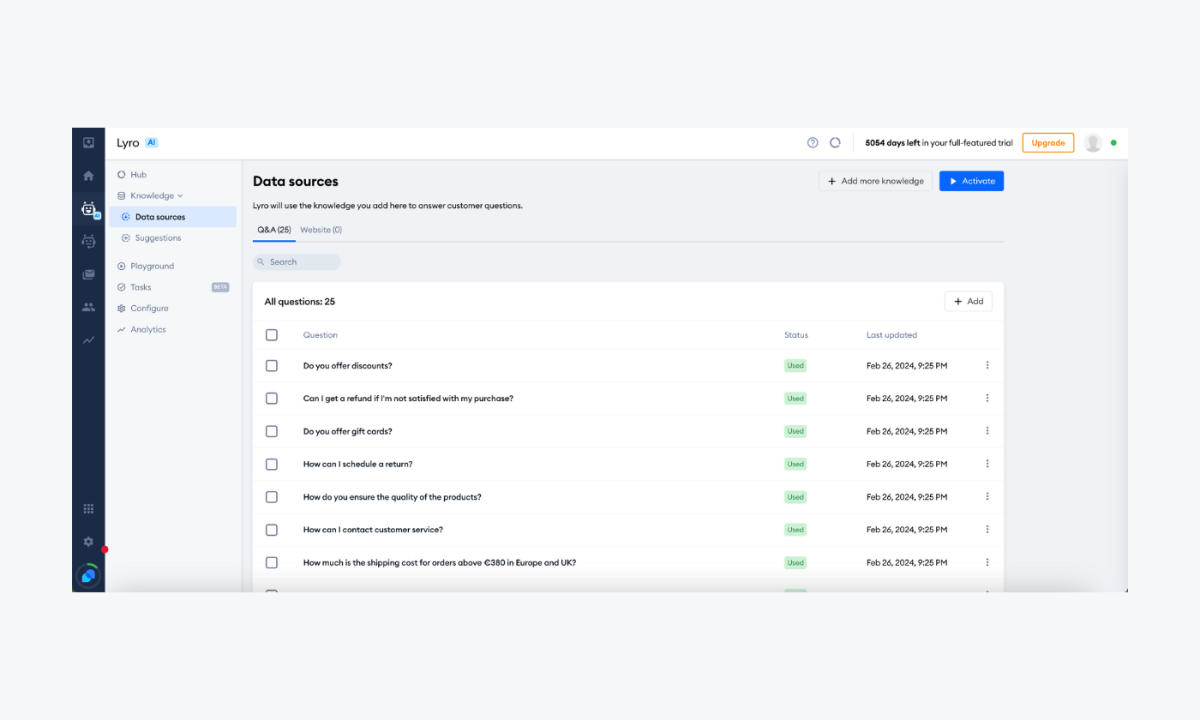Click Upgrade in the top bar
The height and width of the screenshot is (720, 1200).
coord(1047,142)
